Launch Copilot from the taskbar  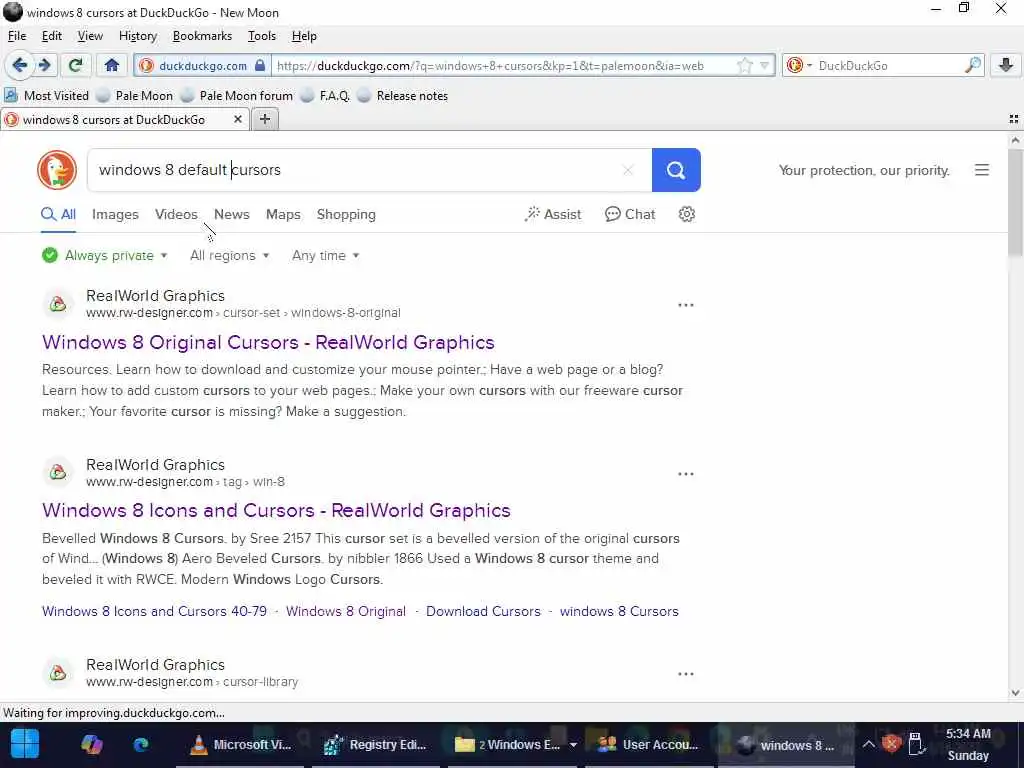pos(91,744)
